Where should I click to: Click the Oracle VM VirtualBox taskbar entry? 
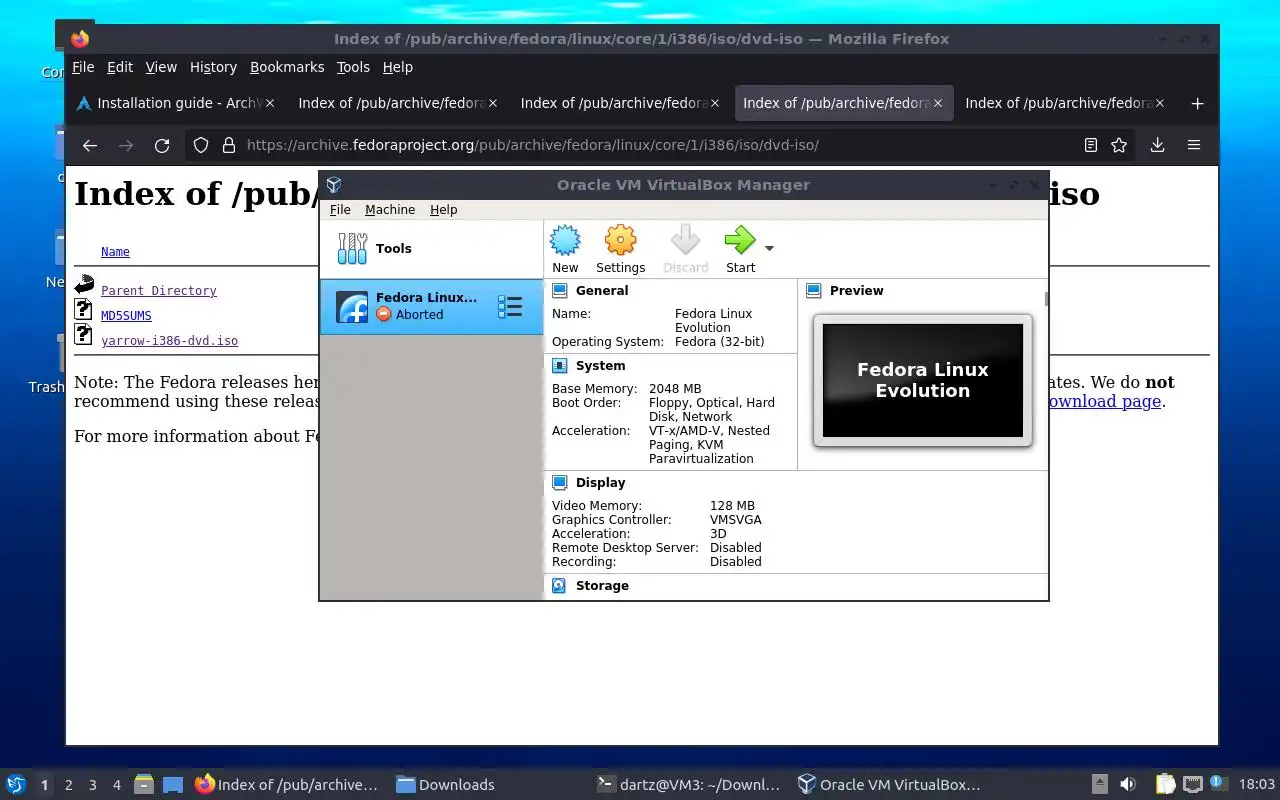click(889, 785)
